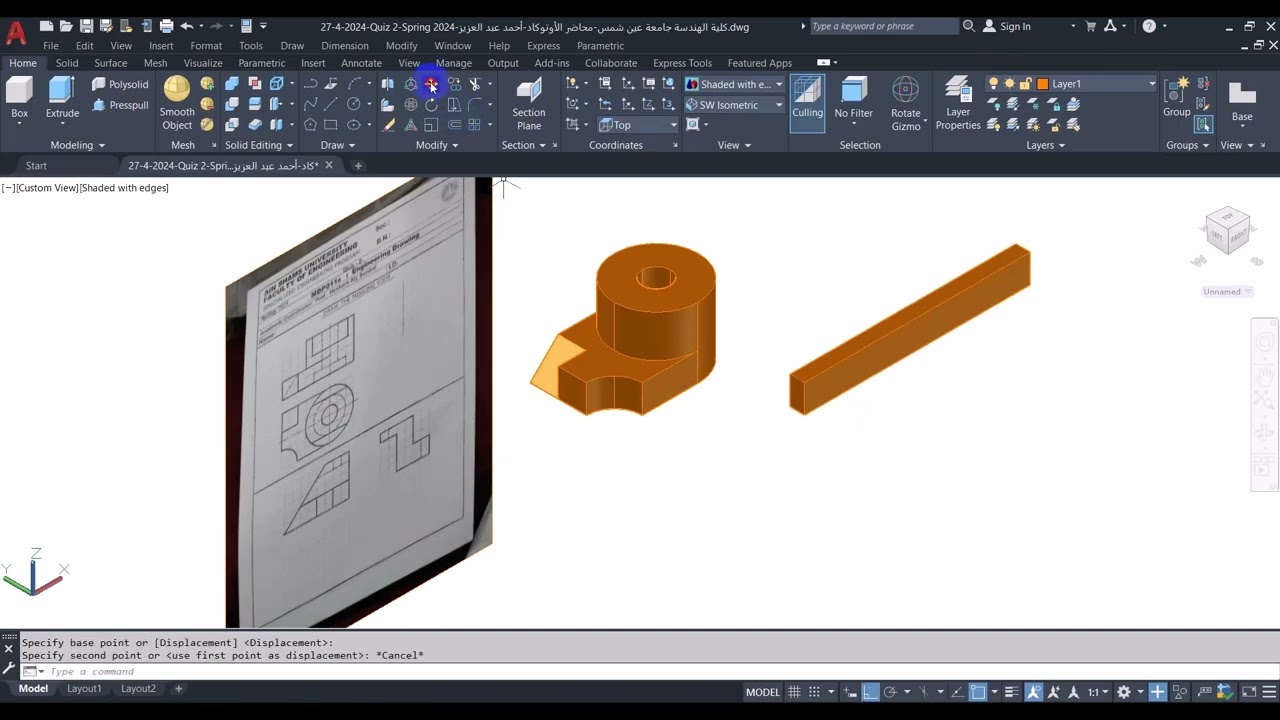Click the customization hamburger icon in status bar
The width and height of the screenshot is (1280, 720).
(1270, 692)
